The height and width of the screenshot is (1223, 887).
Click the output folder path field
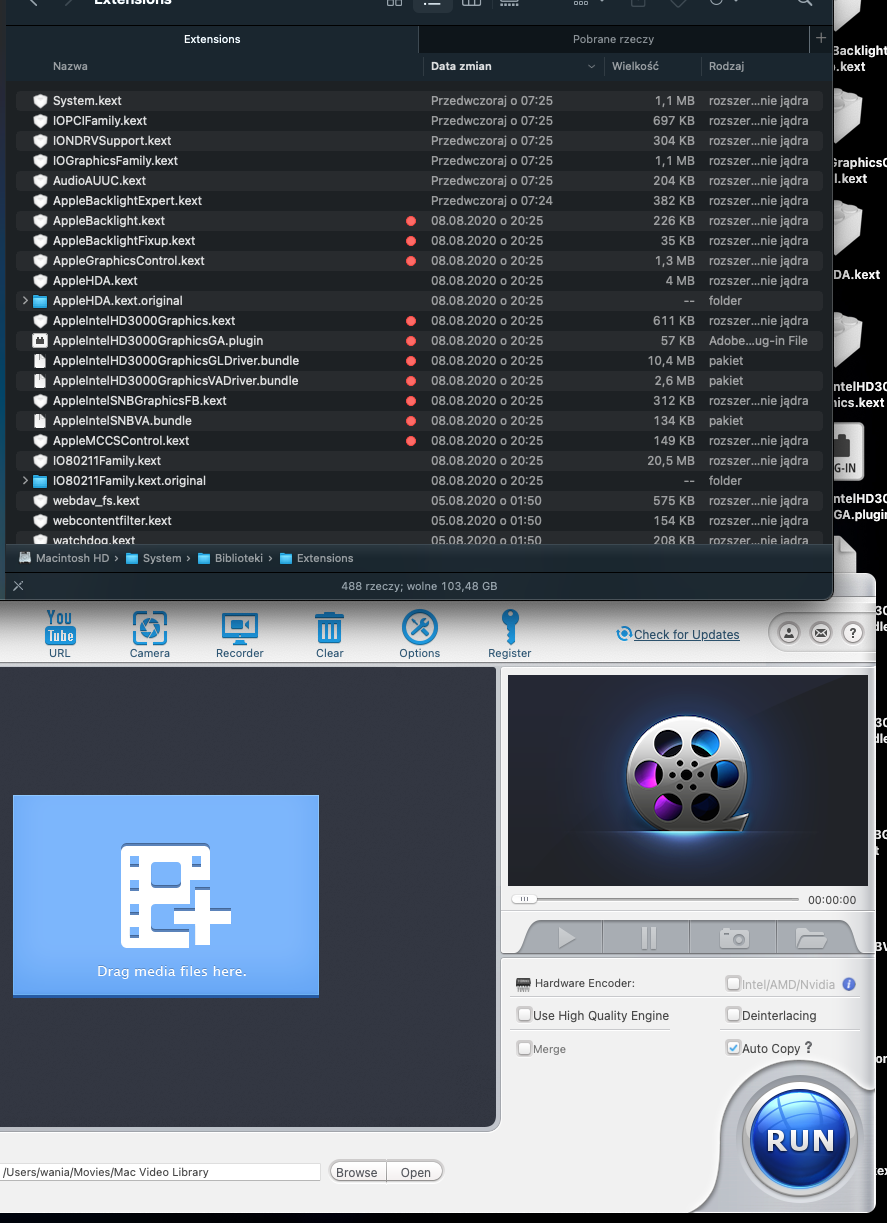161,1172
